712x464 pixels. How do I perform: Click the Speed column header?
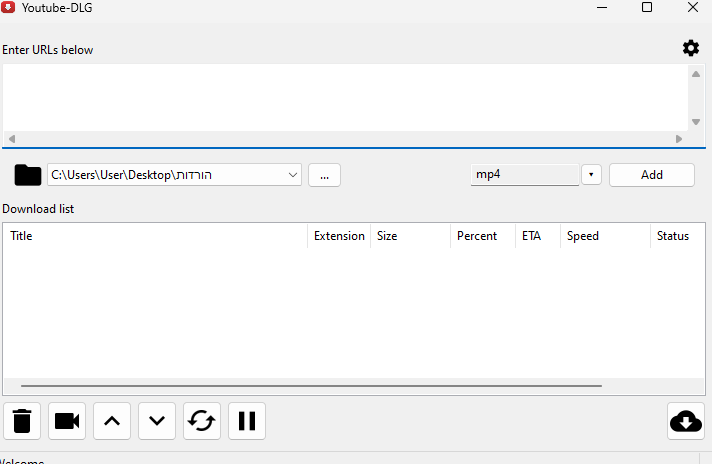coord(606,236)
